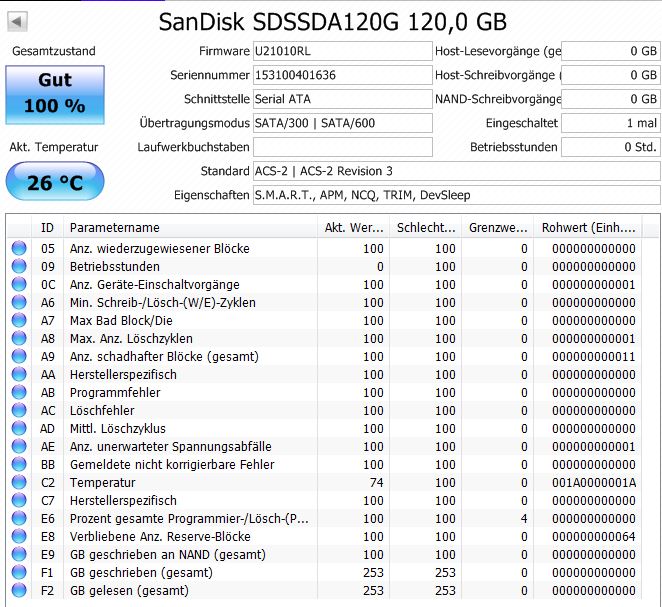The image size is (662, 607).
Task: Click the status orb for Löschfehler row
Action: [19, 410]
